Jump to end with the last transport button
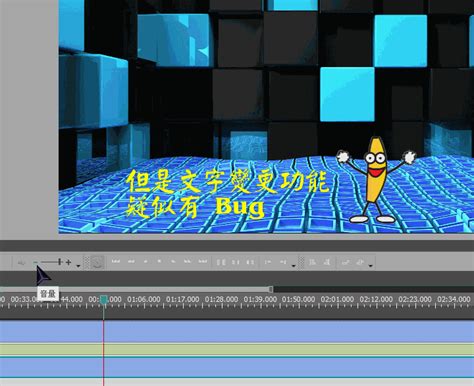The image size is (474, 386). pyautogui.click(x=203, y=262)
